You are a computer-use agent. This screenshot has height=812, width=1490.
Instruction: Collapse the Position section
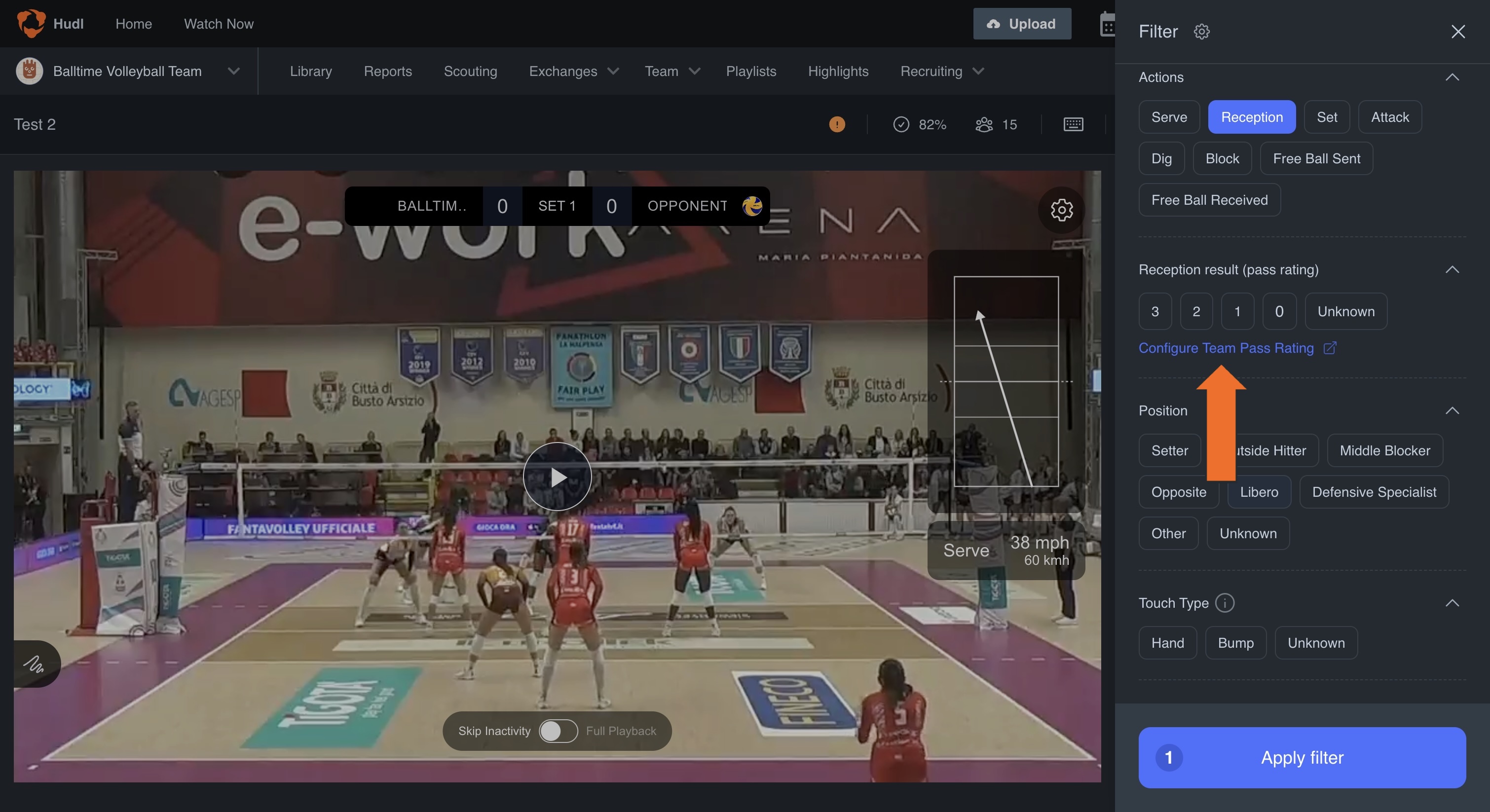(x=1452, y=410)
